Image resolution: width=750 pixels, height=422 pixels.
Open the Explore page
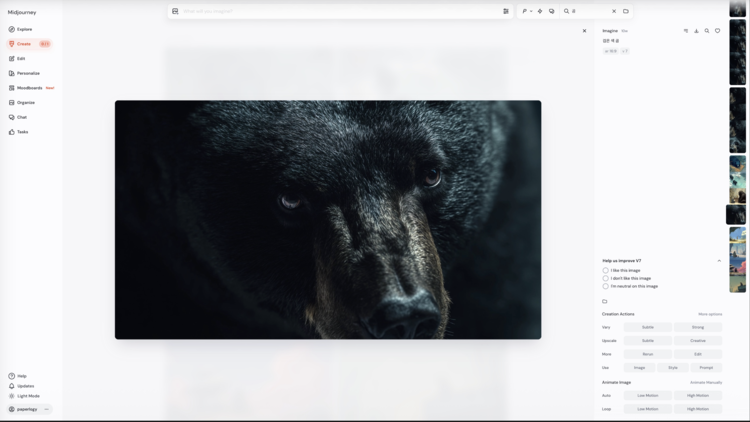(x=20, y=29)
